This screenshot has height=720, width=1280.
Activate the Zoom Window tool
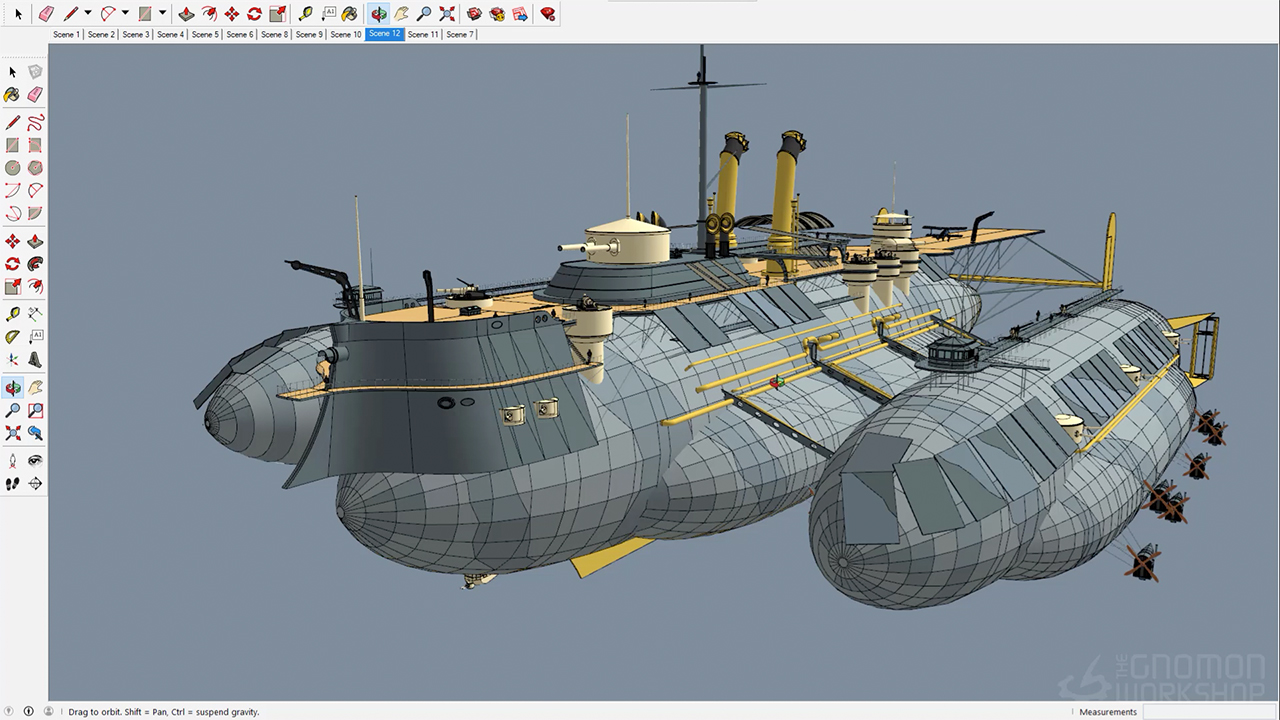(x=35, y=410)
